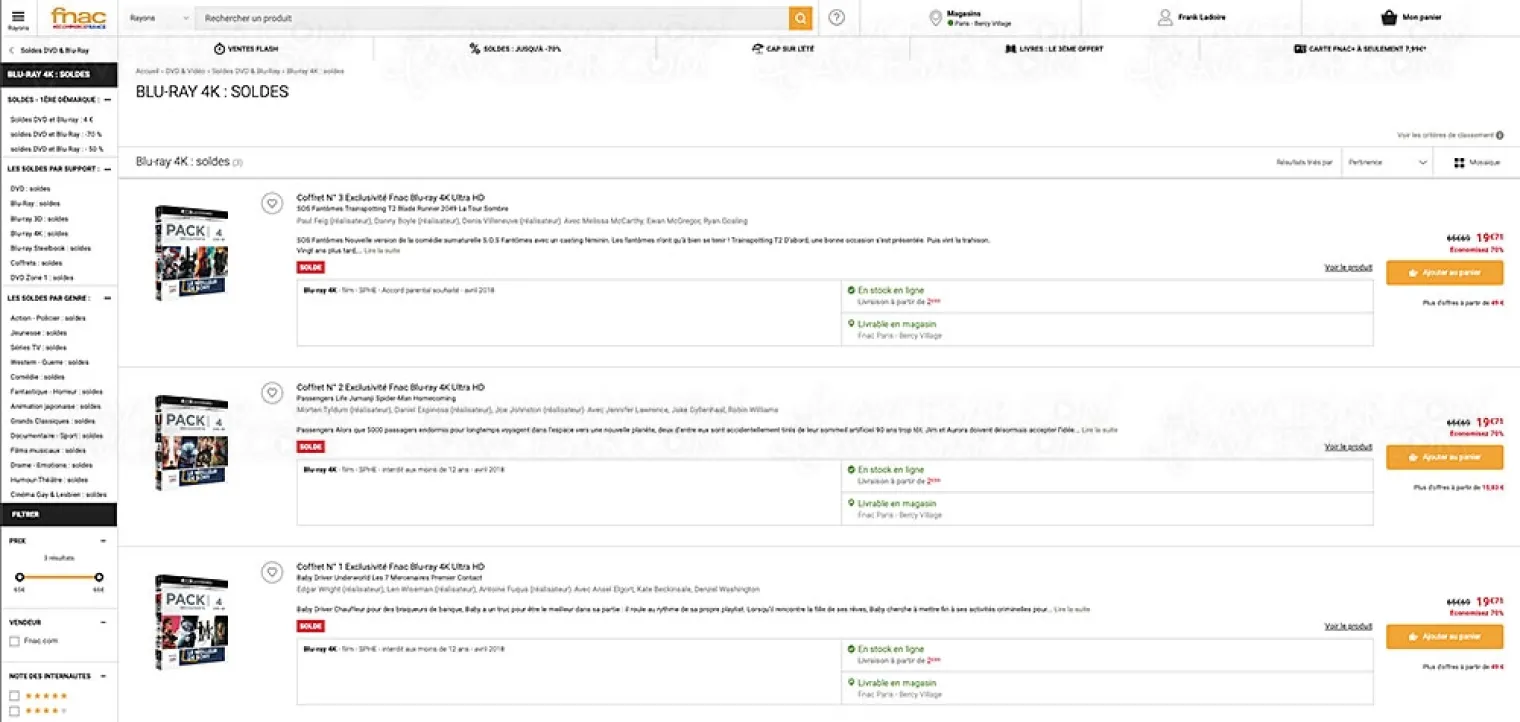Click the card icon beside Carte Fnac+

point(1300,48)
